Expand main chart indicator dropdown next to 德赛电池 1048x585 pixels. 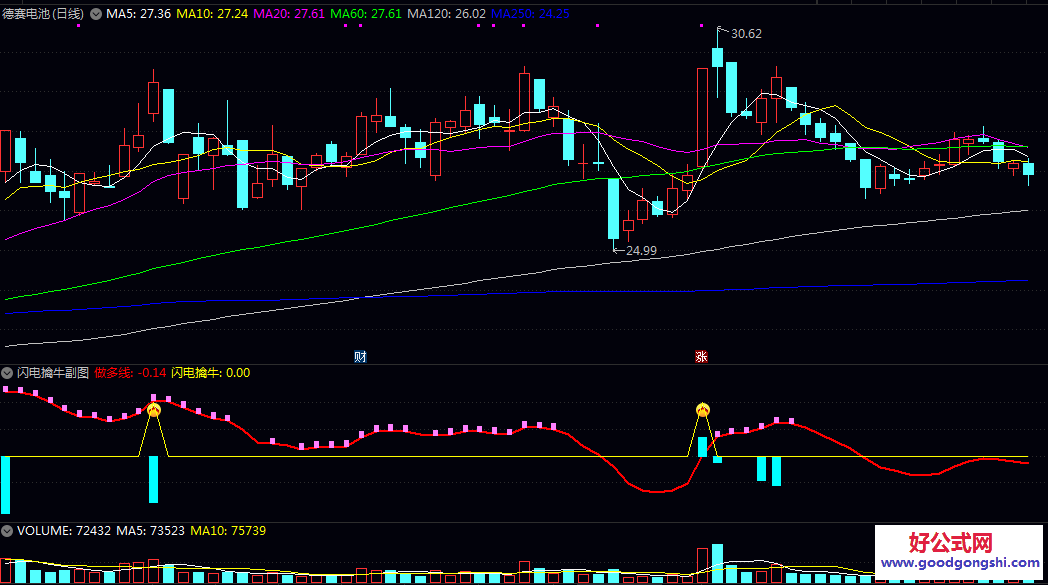tap(96, 14)
